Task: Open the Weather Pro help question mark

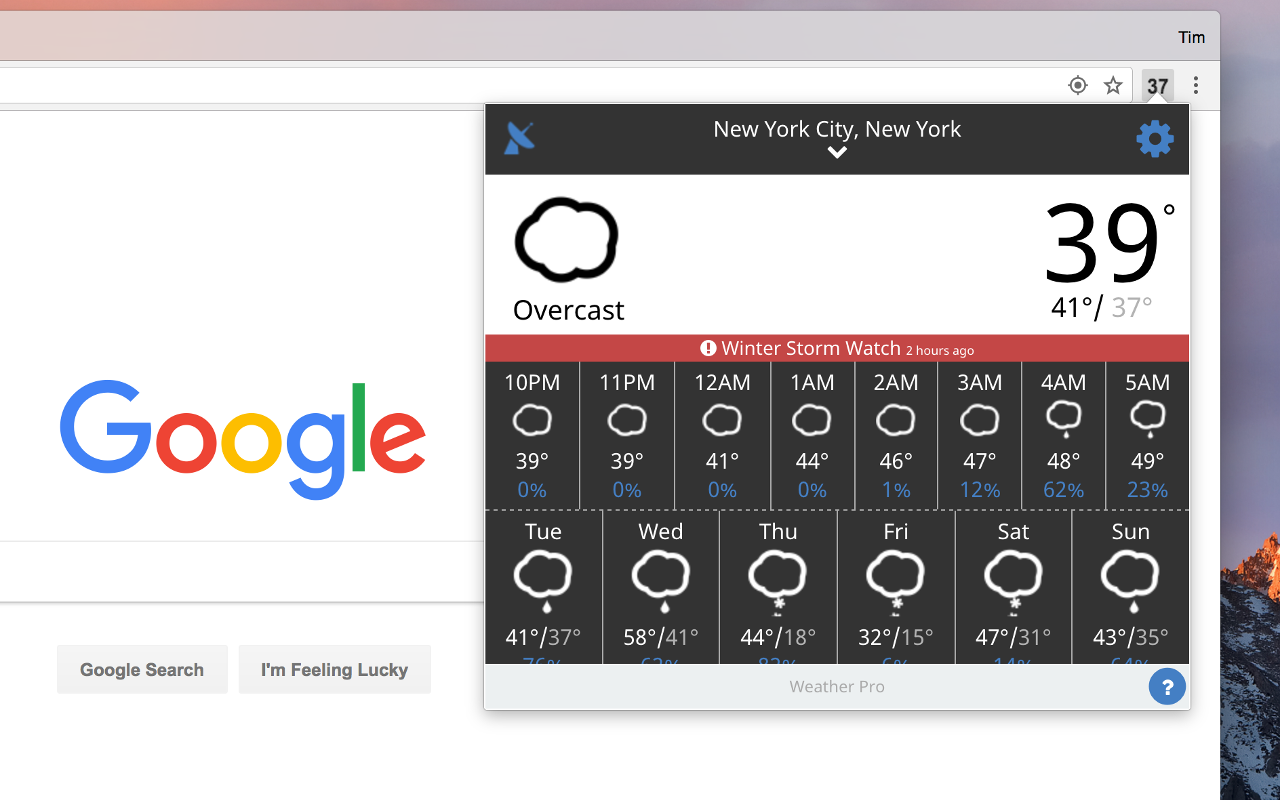Action: coord(1167,687)
